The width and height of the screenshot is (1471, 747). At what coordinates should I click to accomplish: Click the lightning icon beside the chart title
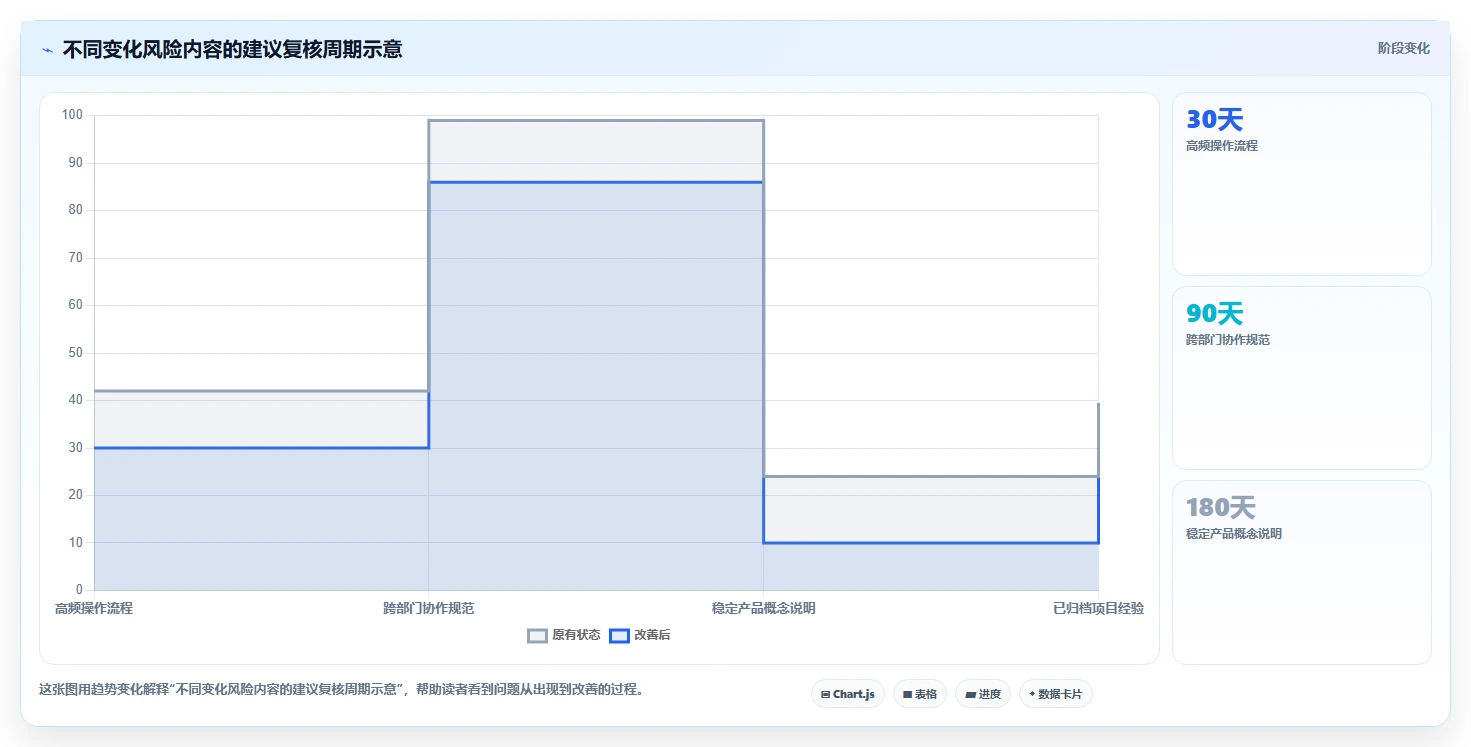click(x=47, y=50)
